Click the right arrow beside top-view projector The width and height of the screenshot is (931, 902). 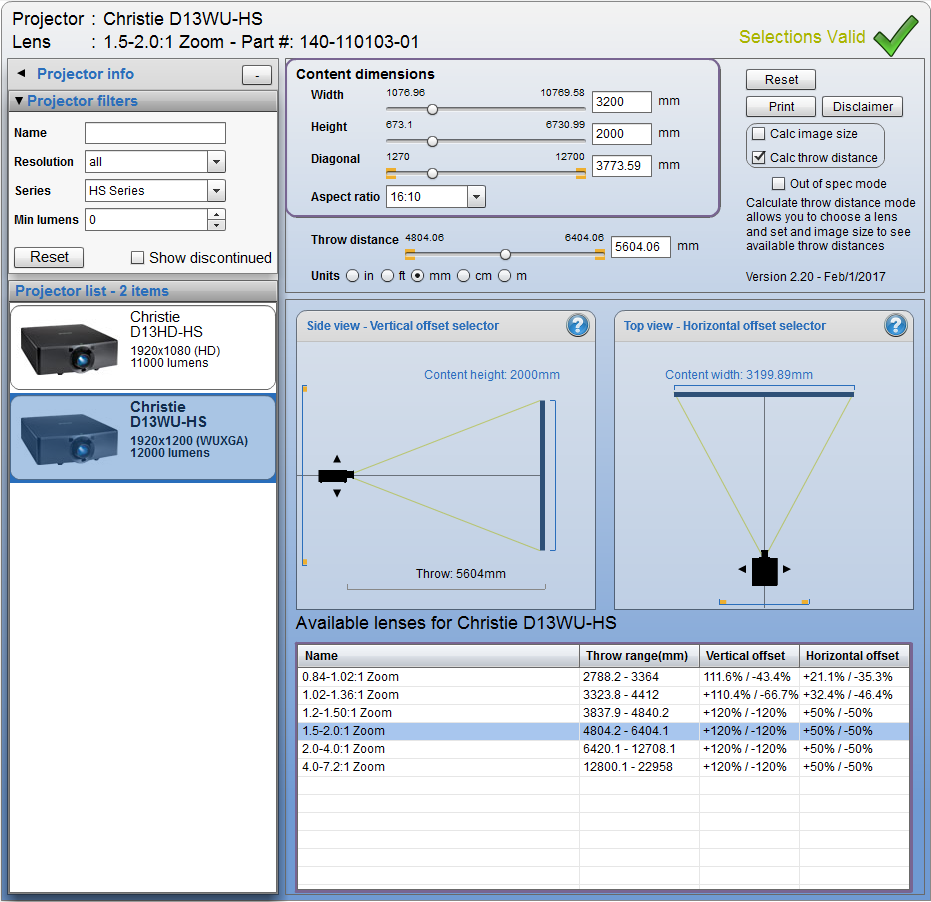[787, 569]
